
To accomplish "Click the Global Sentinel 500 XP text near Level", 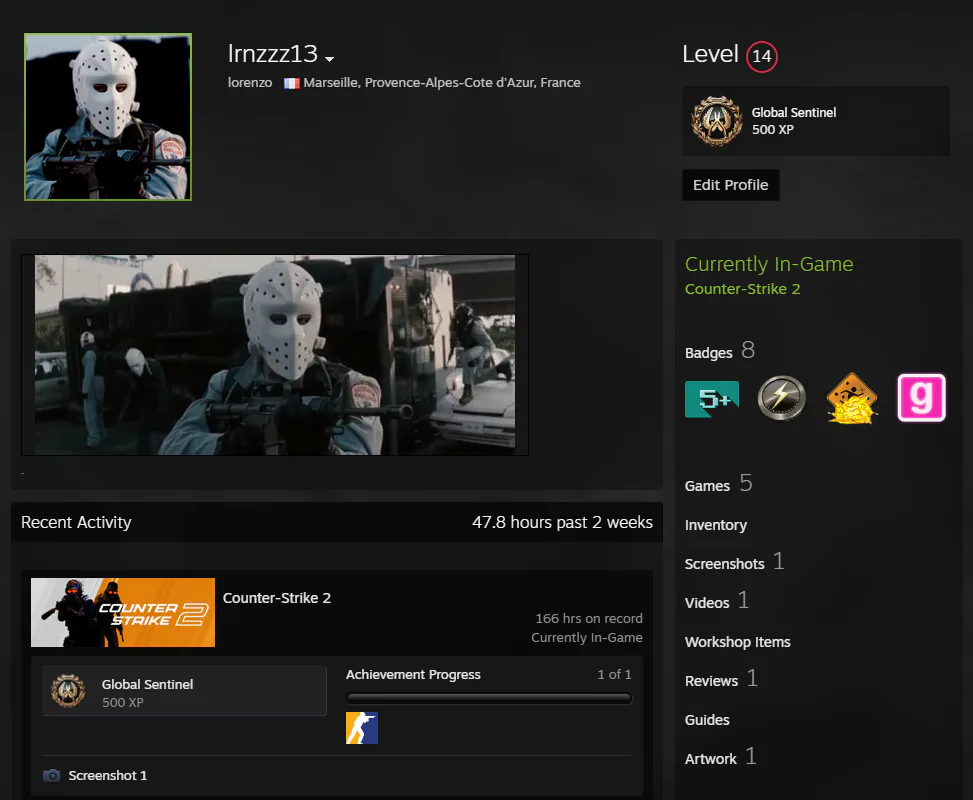I will click(x=794, y=121).
